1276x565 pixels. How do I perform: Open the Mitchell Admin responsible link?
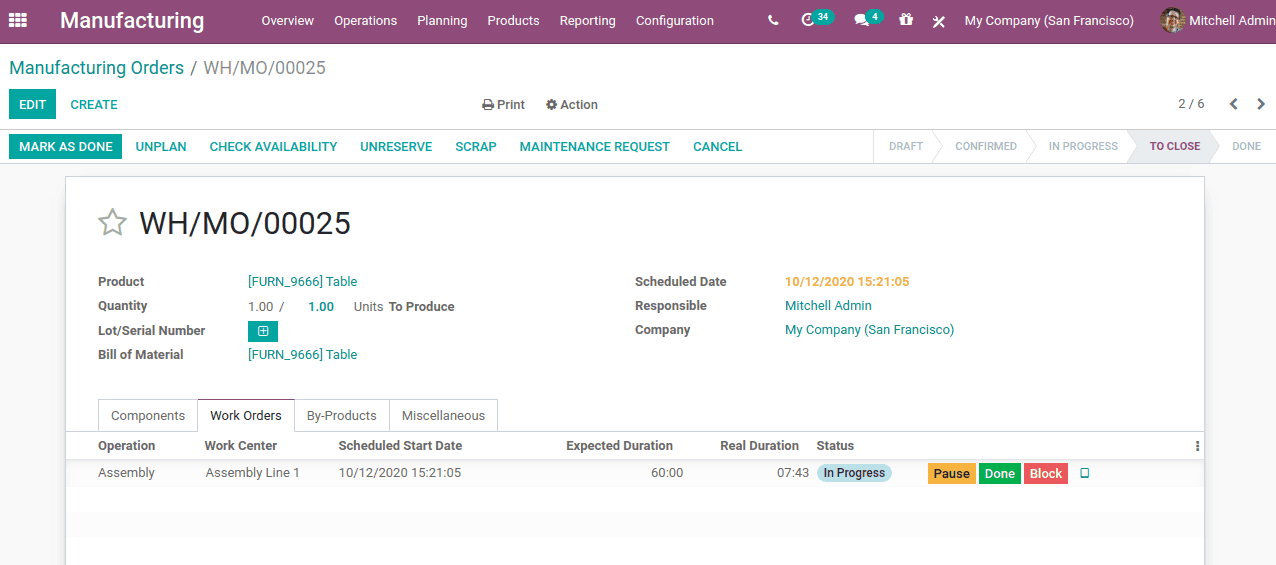click(828, 306)
